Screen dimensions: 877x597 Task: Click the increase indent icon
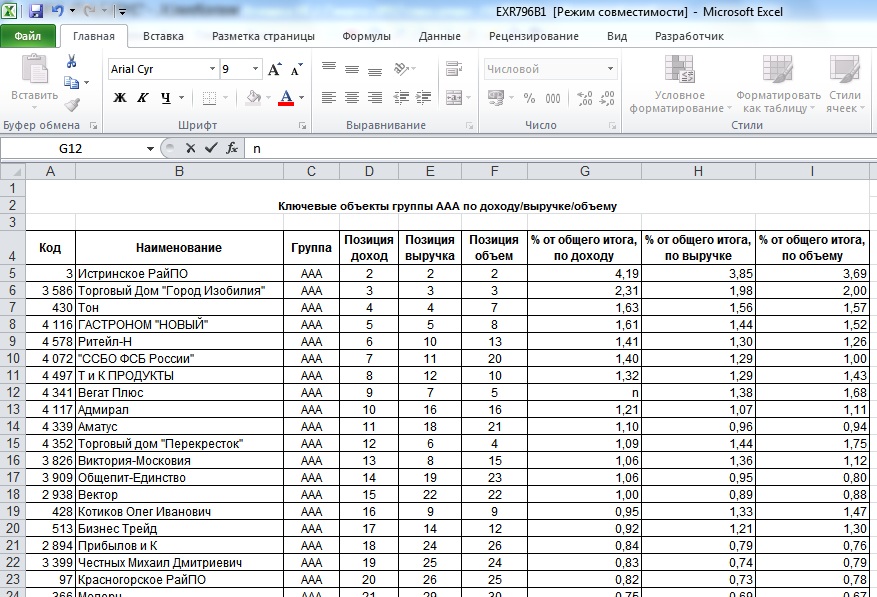[x=423, y=98]
